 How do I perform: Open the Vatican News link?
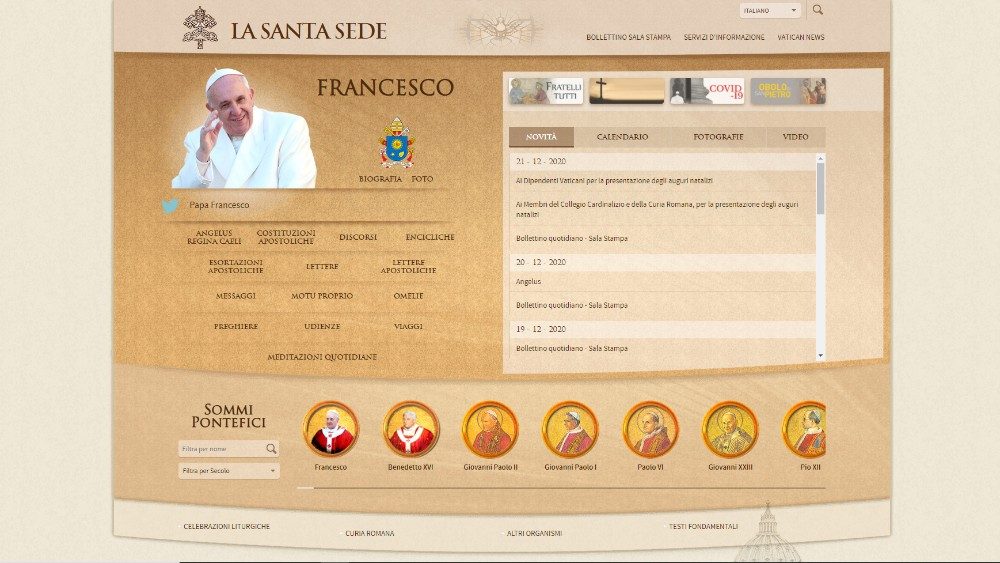[x=801, y=38]
